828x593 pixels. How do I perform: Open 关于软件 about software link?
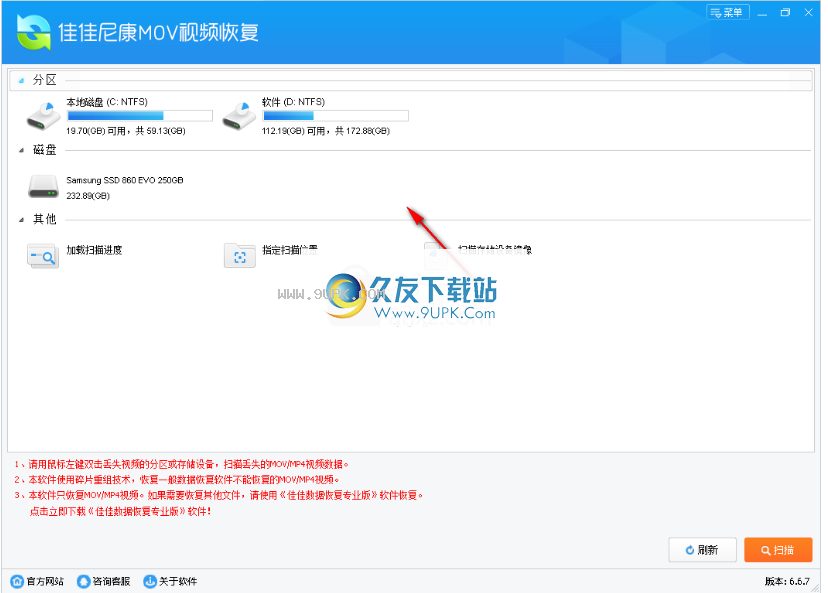tap(170, 581)
